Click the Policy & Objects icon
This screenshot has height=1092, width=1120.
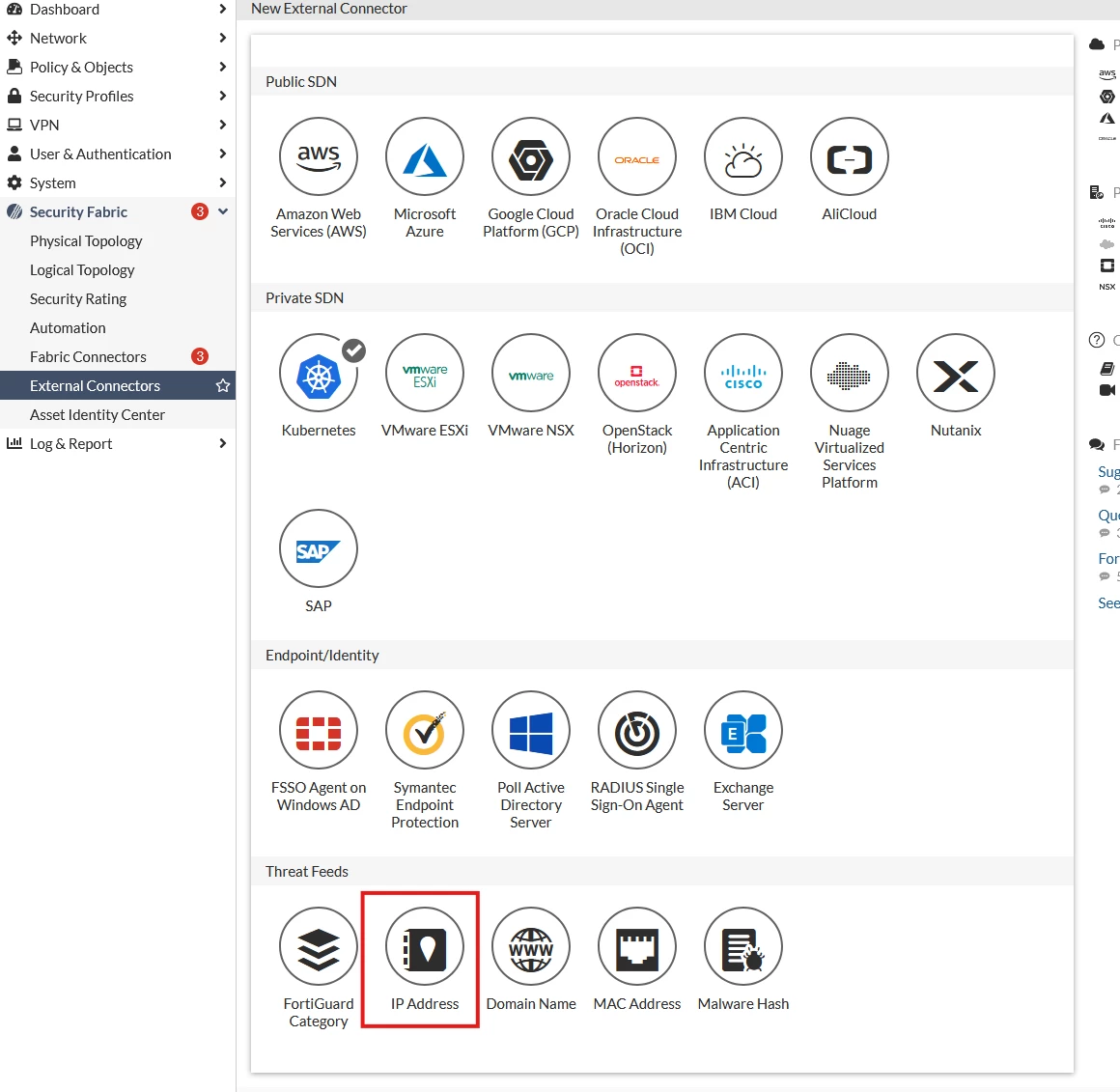pos(14,67)
